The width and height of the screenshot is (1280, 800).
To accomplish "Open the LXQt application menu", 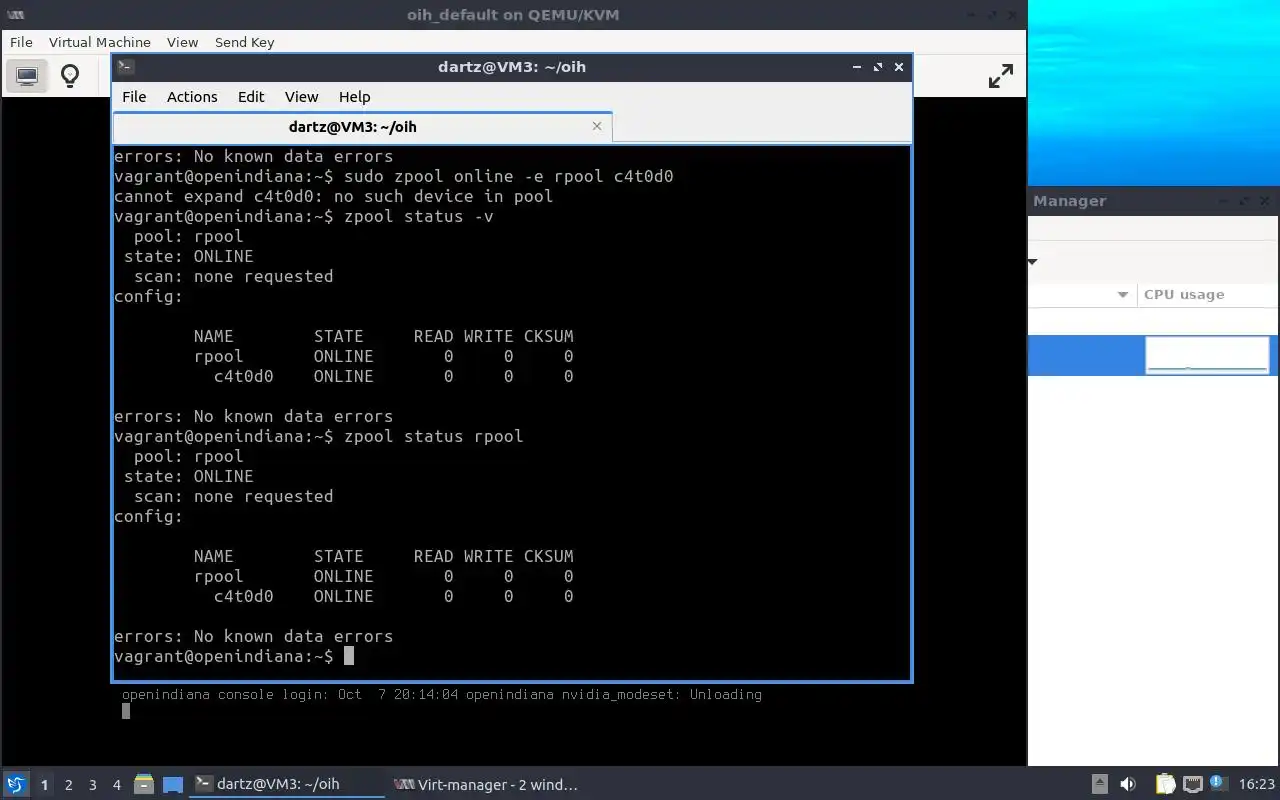I will click(16, 784).
